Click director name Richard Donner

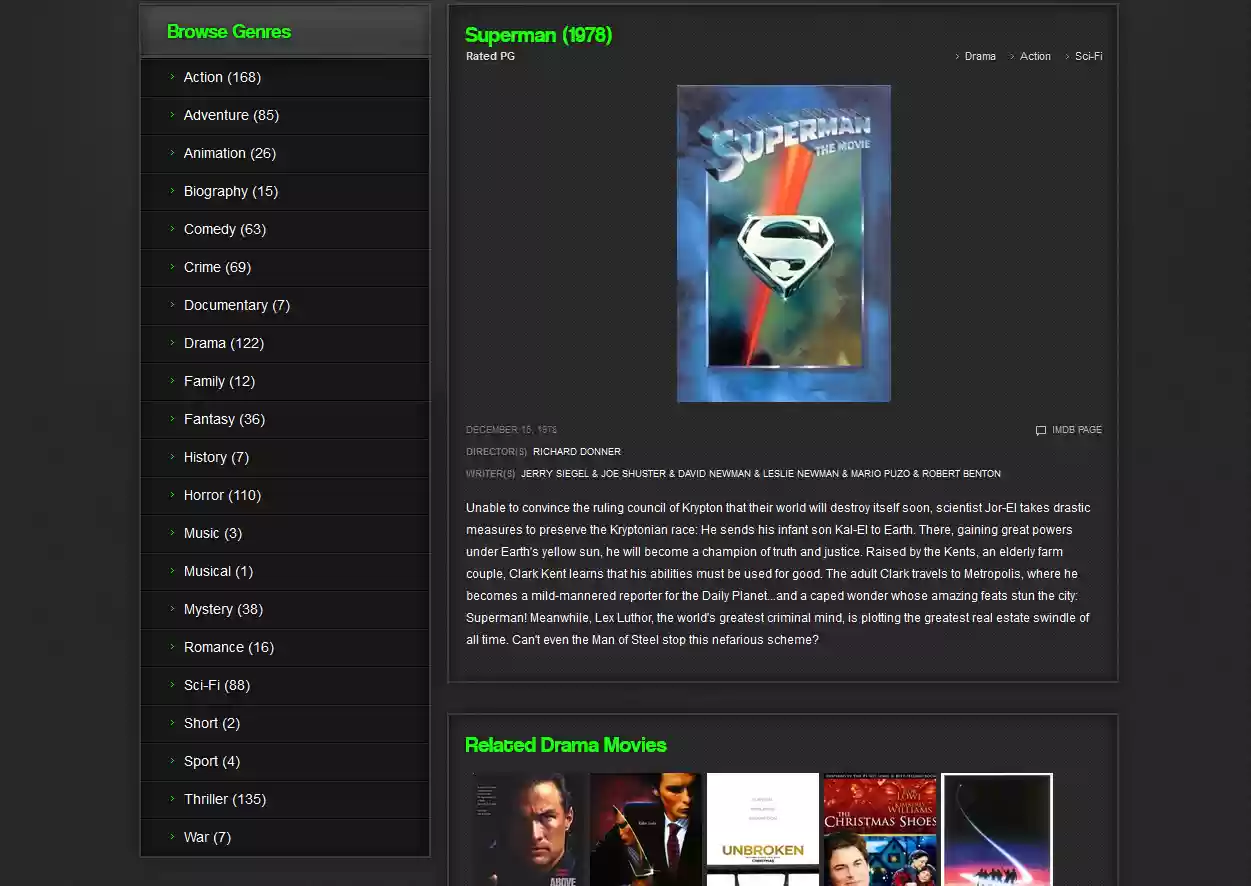[x=577, y=452]
